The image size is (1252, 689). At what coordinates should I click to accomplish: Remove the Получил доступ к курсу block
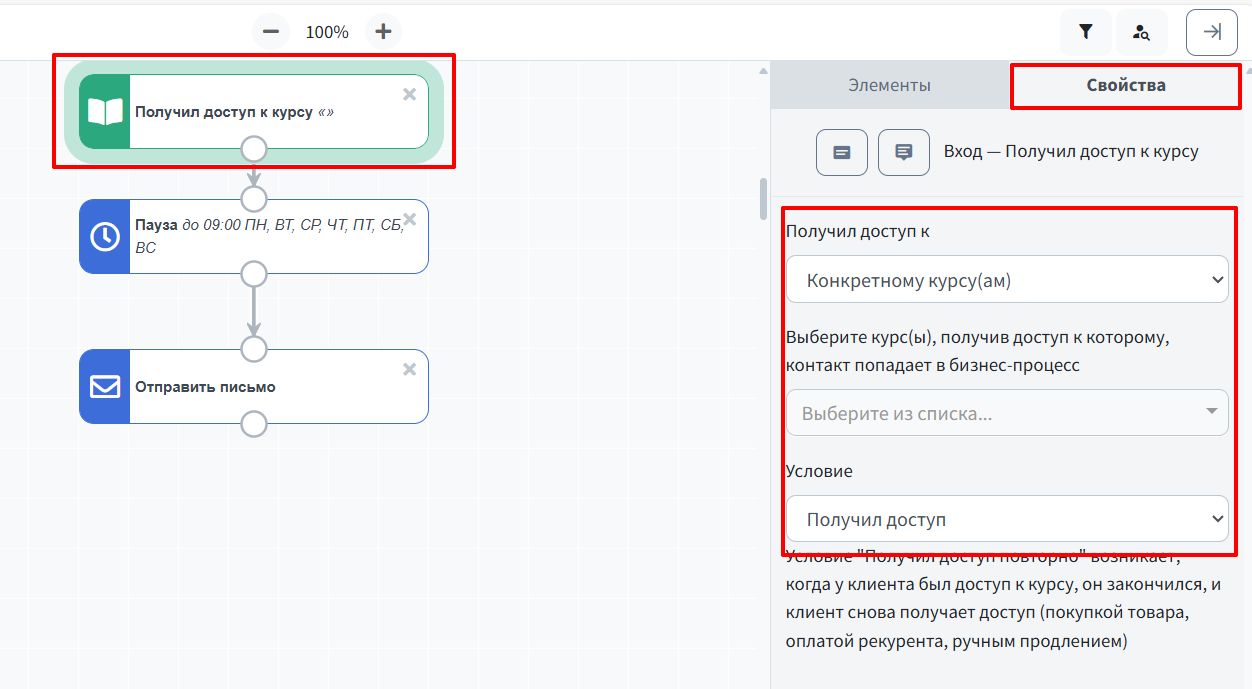[409, 94]
